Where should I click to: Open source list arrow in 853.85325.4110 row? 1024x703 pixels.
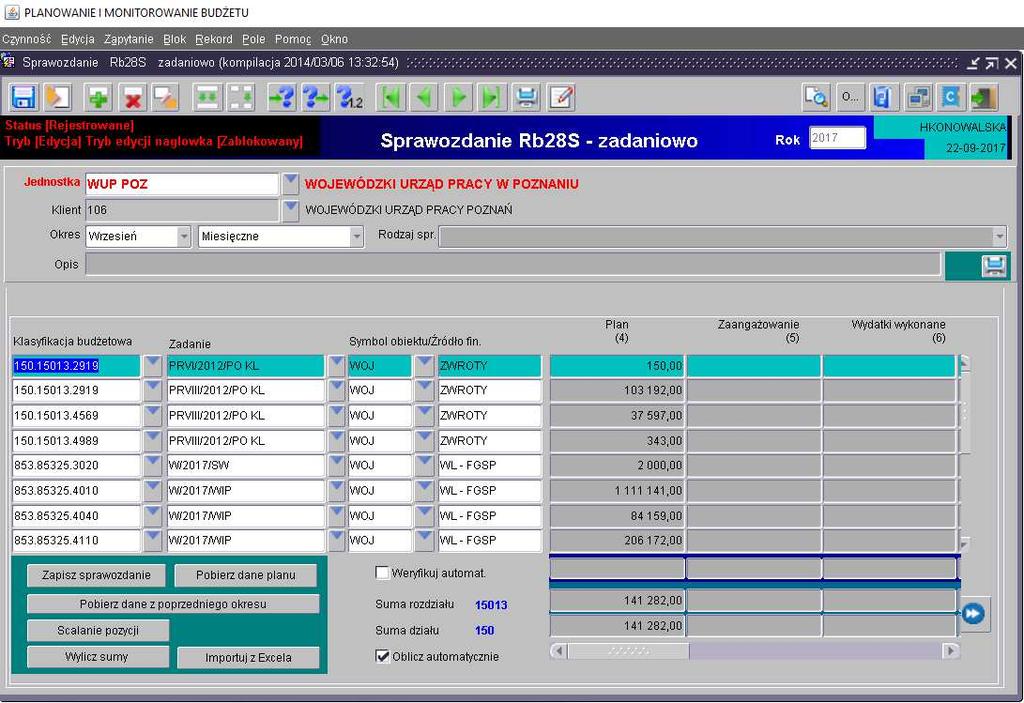[x=424, y=540]
